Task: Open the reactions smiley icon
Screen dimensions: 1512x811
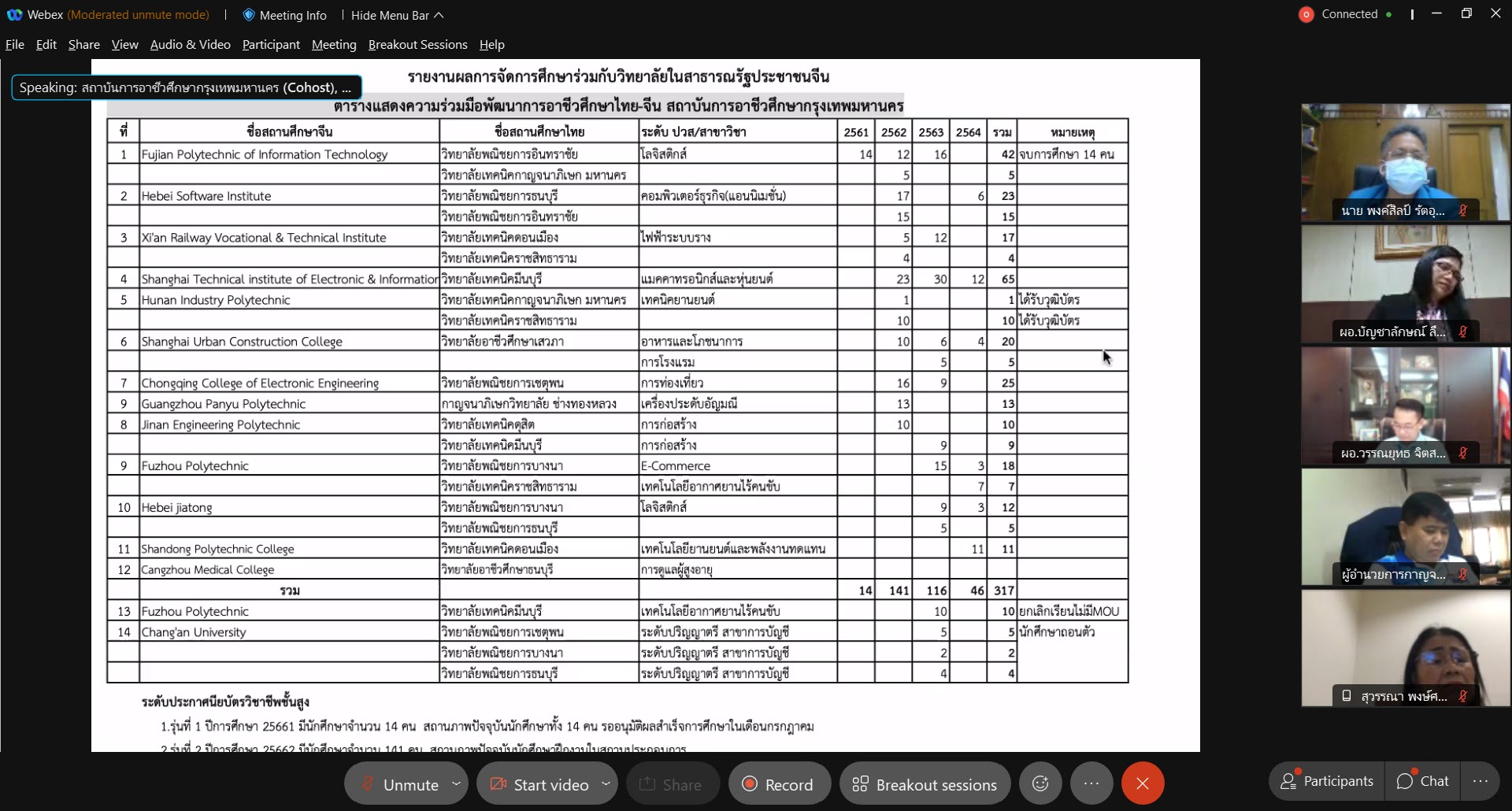Action: [1040, 783]
